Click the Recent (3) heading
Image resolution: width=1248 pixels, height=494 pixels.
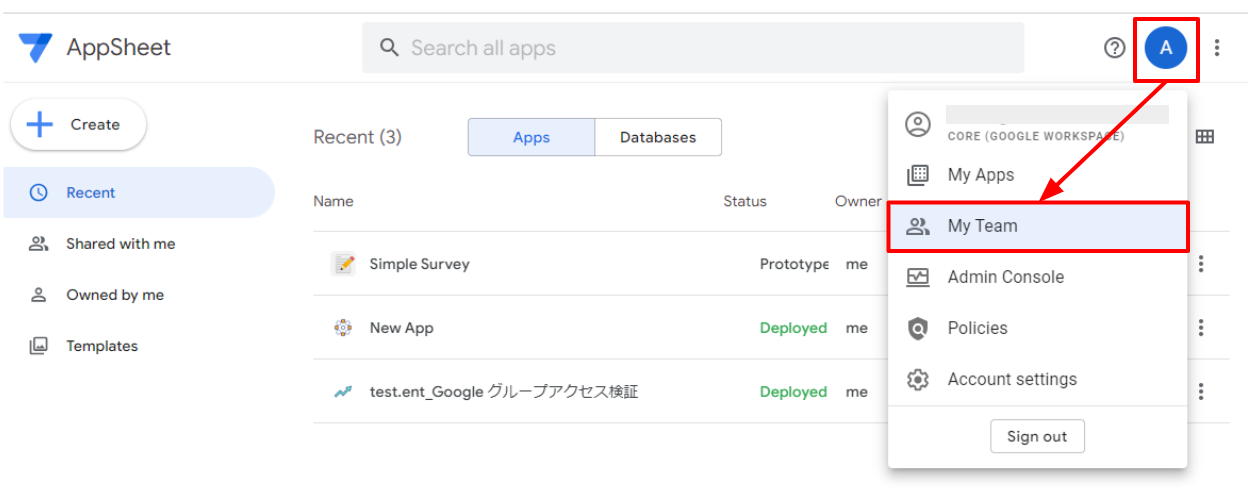[x=358, y=137]
